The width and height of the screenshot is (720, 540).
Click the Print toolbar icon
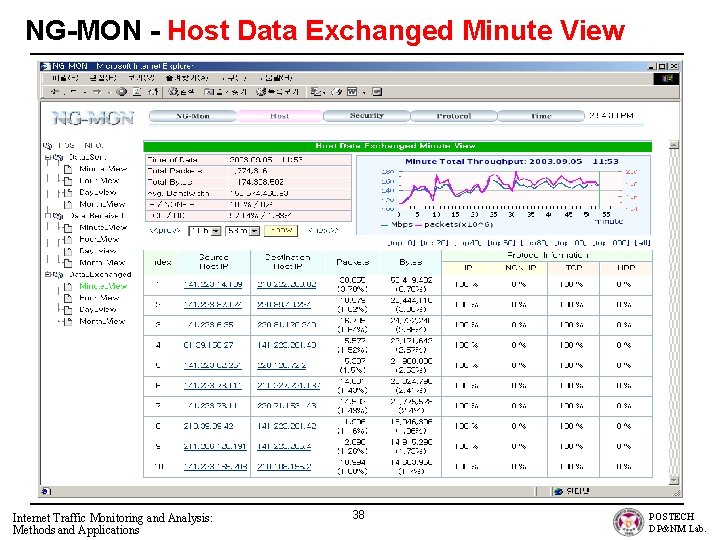337,92
